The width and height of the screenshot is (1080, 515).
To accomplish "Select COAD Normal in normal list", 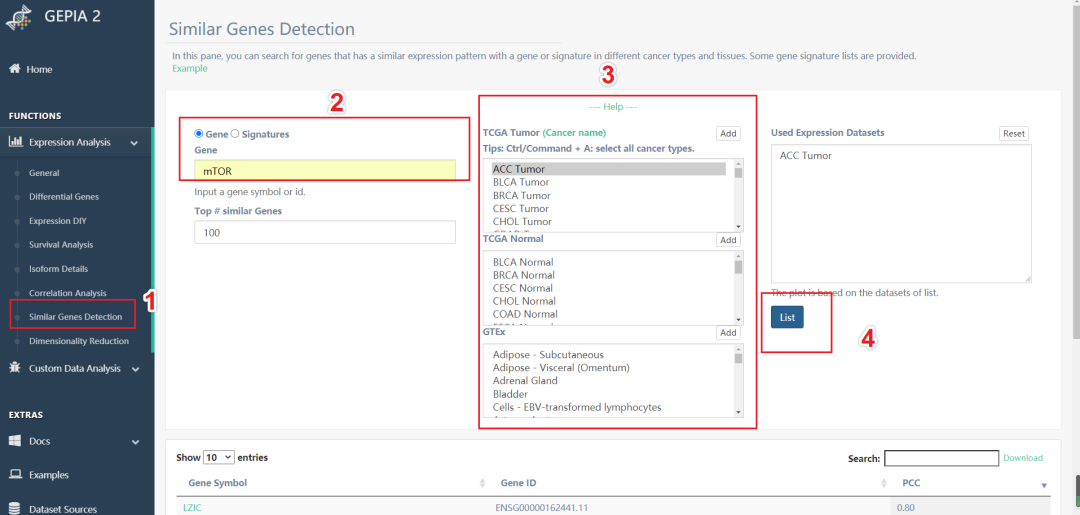I will (608, 314).
